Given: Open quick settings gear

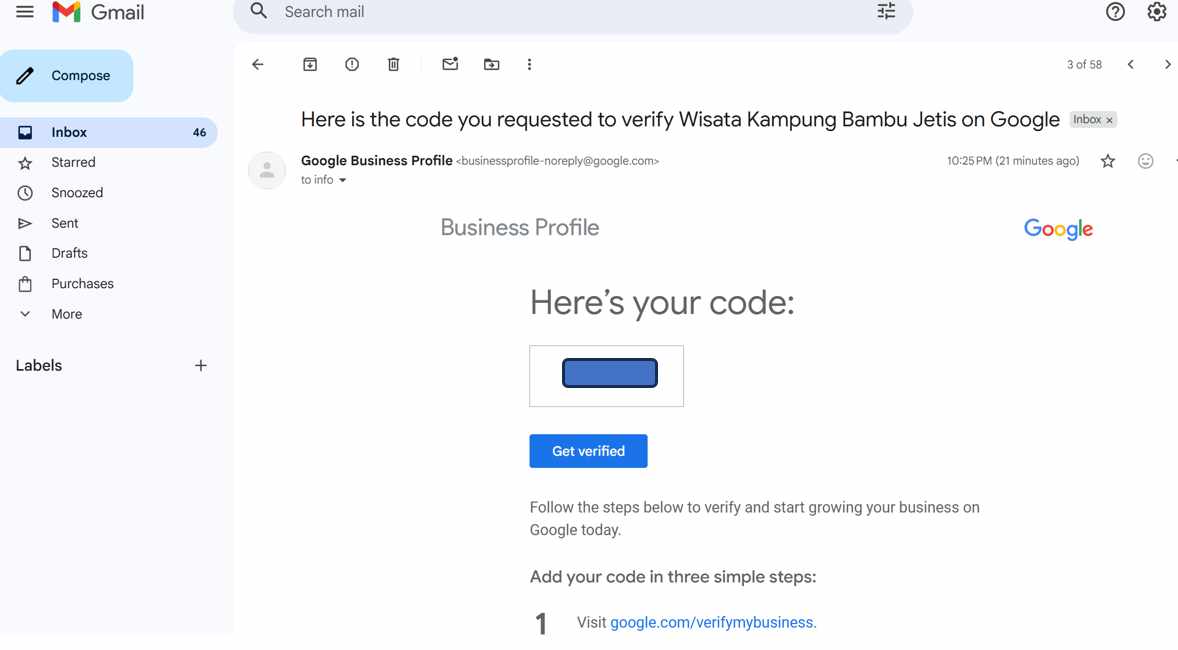Looking at the screenshot, I should [1157, 11].
